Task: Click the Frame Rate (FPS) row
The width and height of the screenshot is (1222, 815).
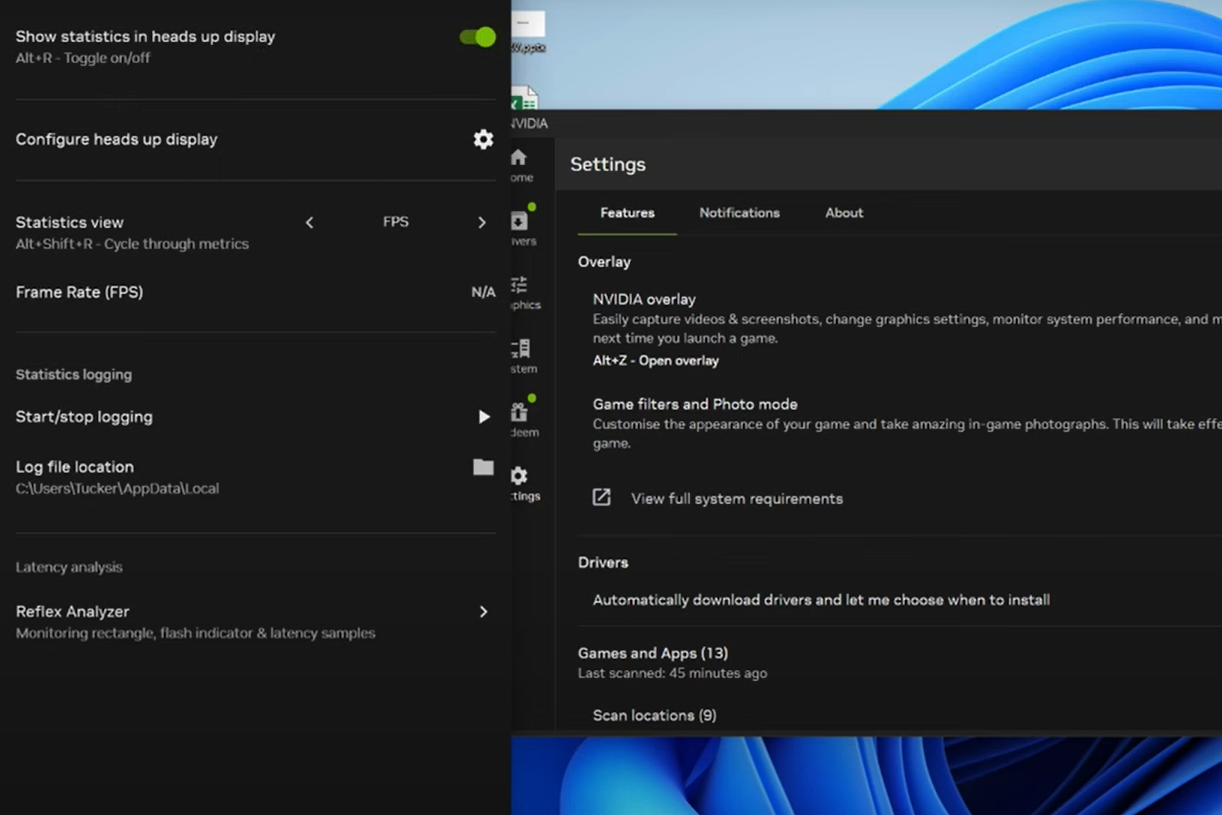Action: click(x=80, y=292)
